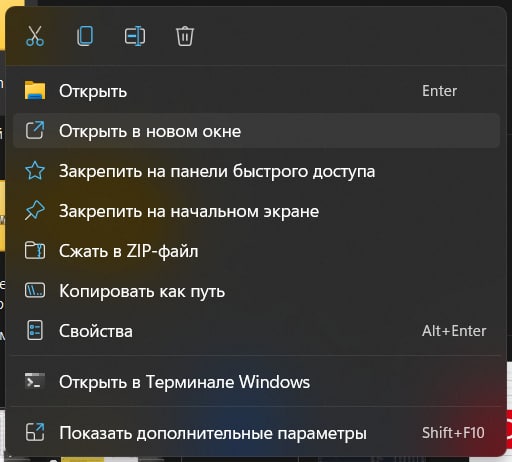Open Свойства menu entry
The height and width of the screenshot is (462, 512).
click(x=256, y=331)
